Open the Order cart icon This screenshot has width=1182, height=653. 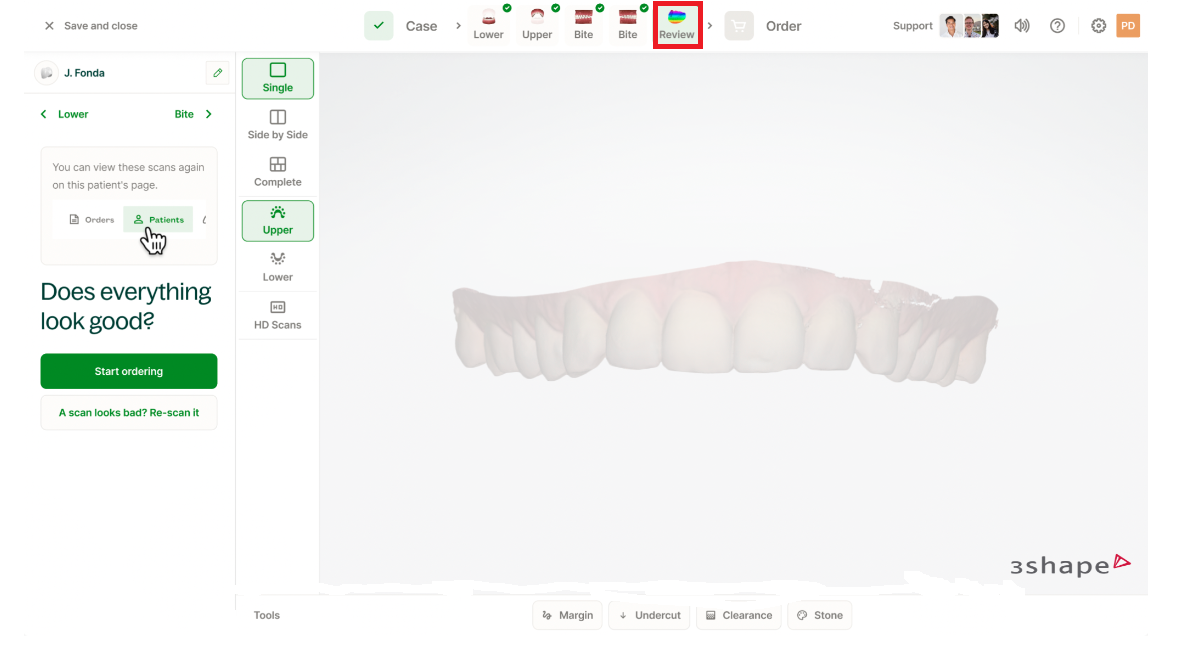click(739, 26)
